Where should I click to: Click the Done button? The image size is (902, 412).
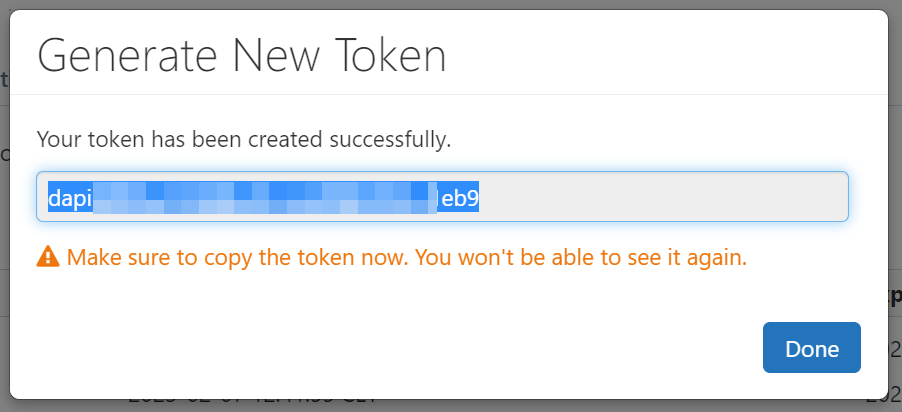pyautogui.click(x=811, y=348)
